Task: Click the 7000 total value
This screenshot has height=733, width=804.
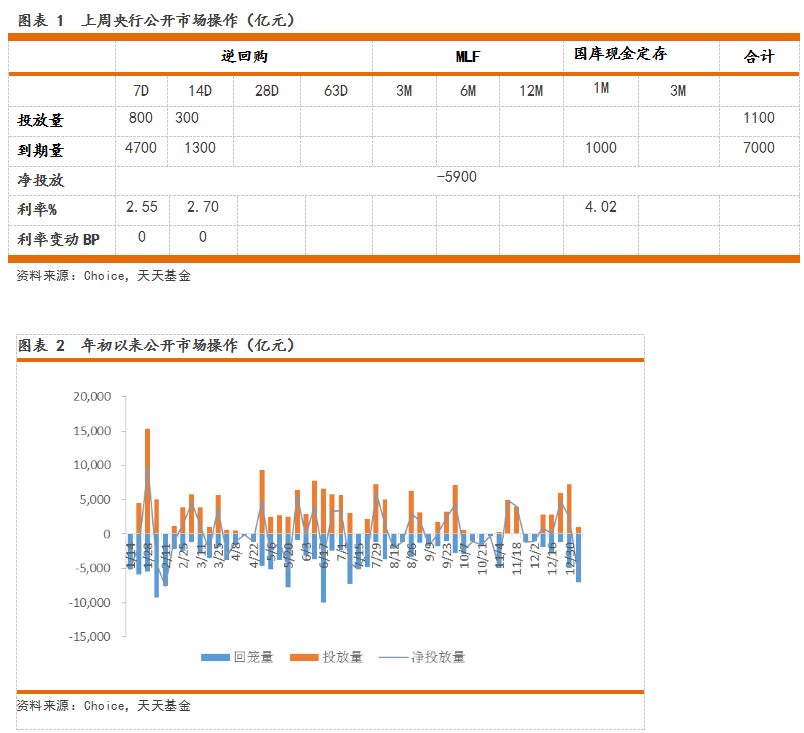Action: click(759, 148)
